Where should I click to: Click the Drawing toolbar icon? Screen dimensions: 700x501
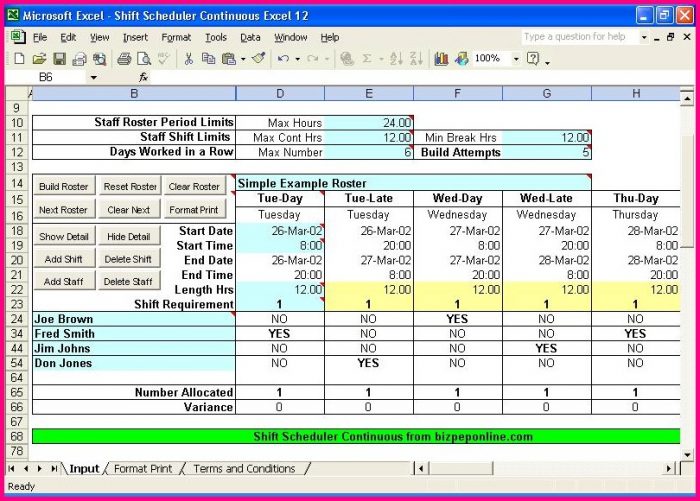[462, 58]
